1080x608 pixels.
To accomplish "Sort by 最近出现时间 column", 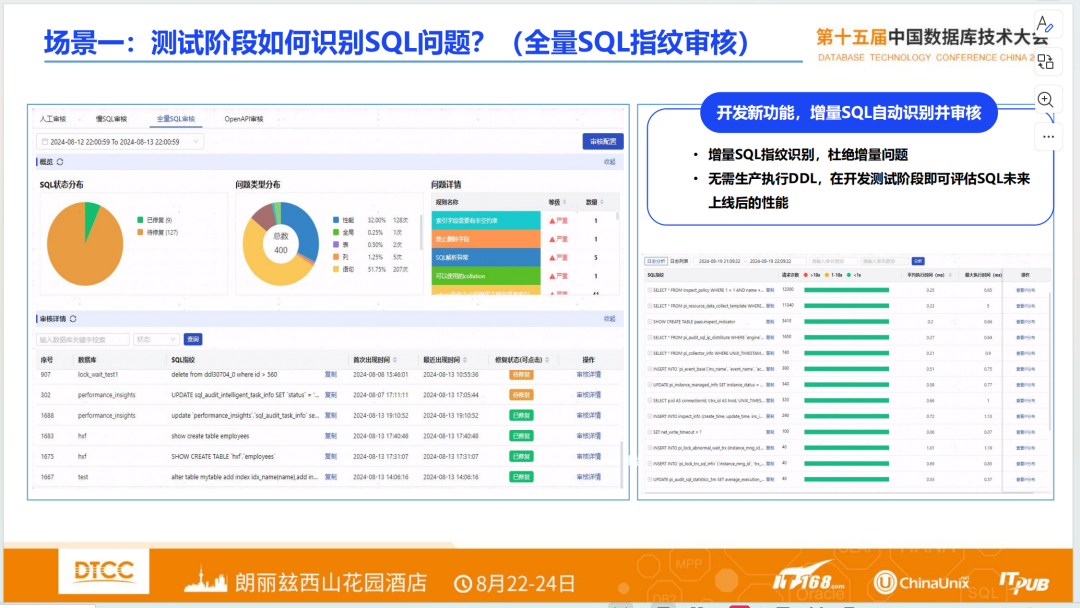I will coord(466,360).
